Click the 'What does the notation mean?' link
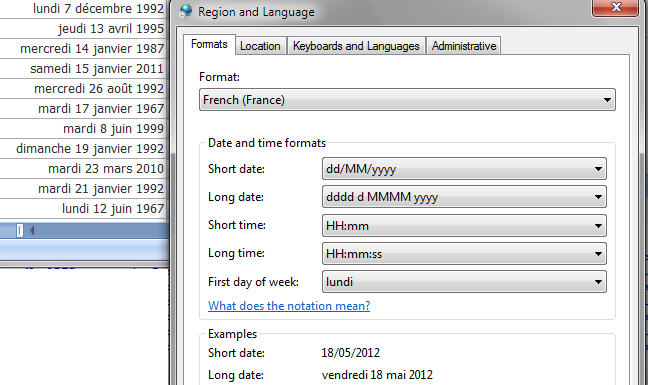Image resolution: width=648 pixels, height=385 pixels. pyautogui.click(x=289, y=306)
